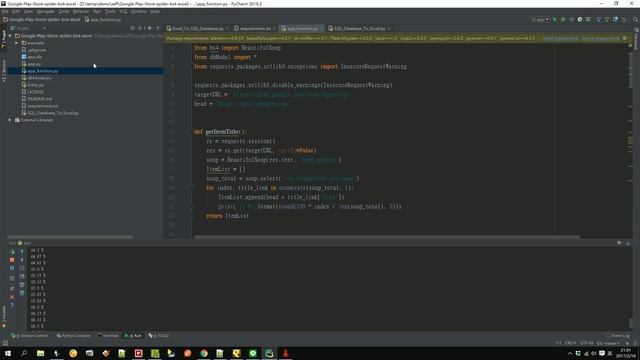Open Project panel gear settings
This screenshot has width=640, height=360.
[x=149, y=28]
